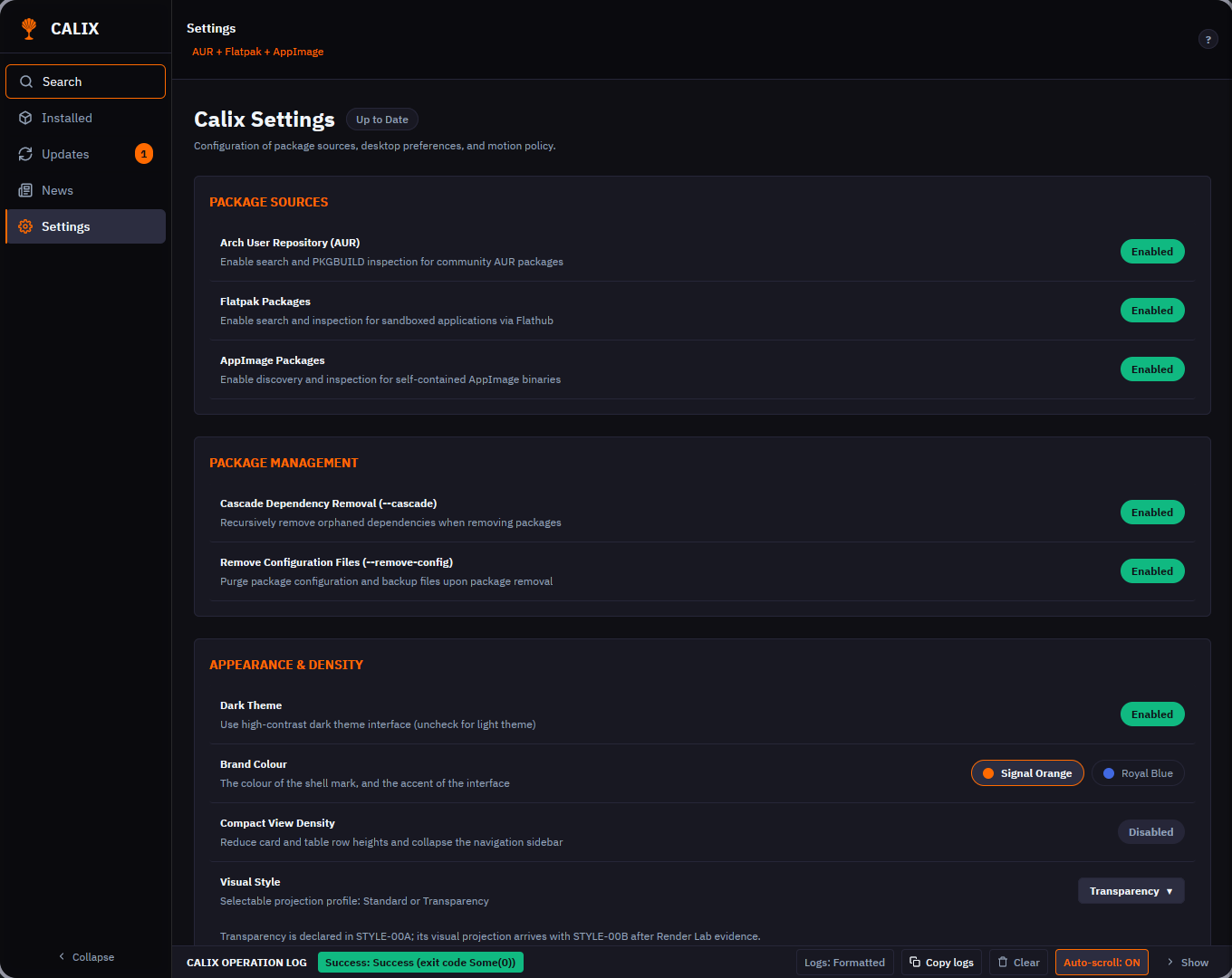Click the magnifier icon in Search

(x=26, y=81)
